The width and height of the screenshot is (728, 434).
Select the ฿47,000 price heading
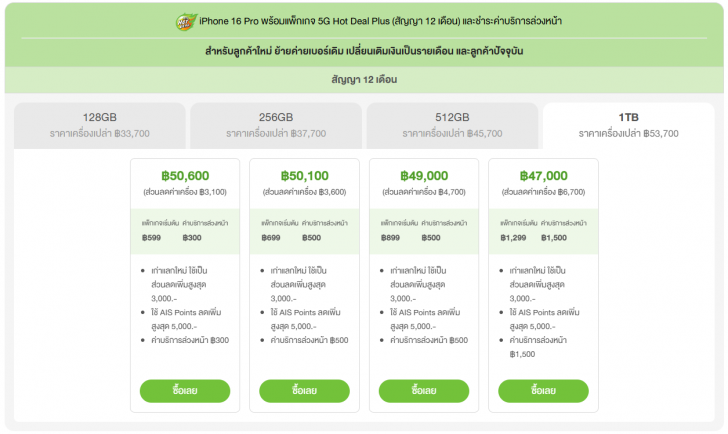tap(544, 175)
